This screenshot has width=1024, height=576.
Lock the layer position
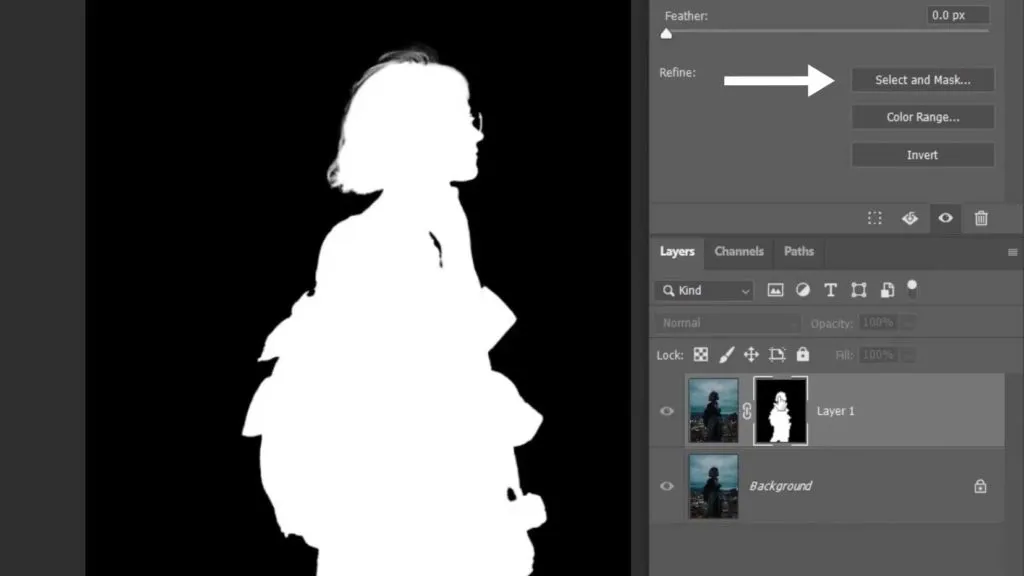[x=753, y=353]
